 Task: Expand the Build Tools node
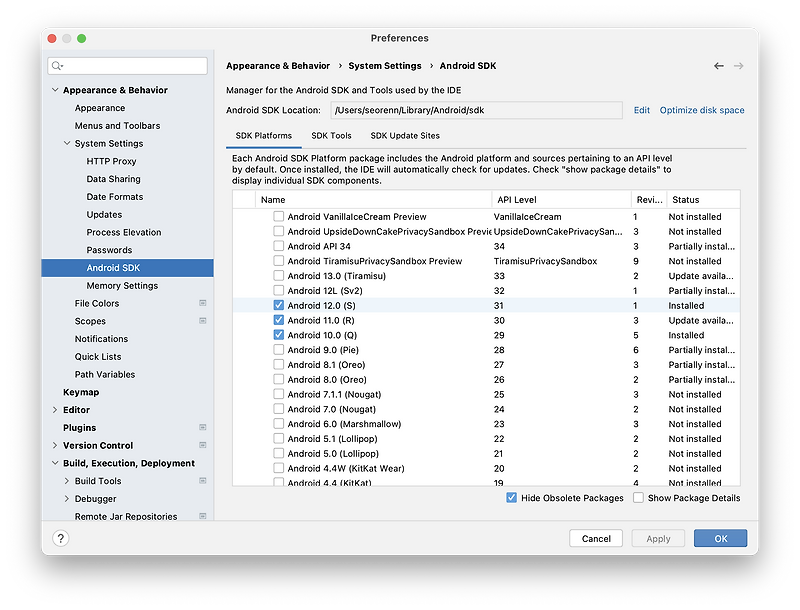point(67,481)
